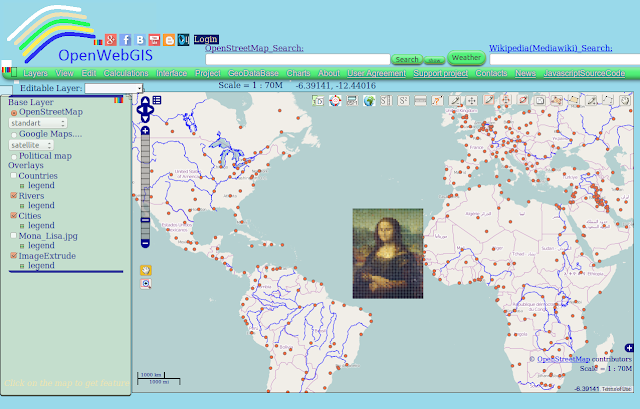Screen dimensions: 640x409
Task: Enable the Mona_Lisa.jpg layer checkbox
Action: point(13,236)
